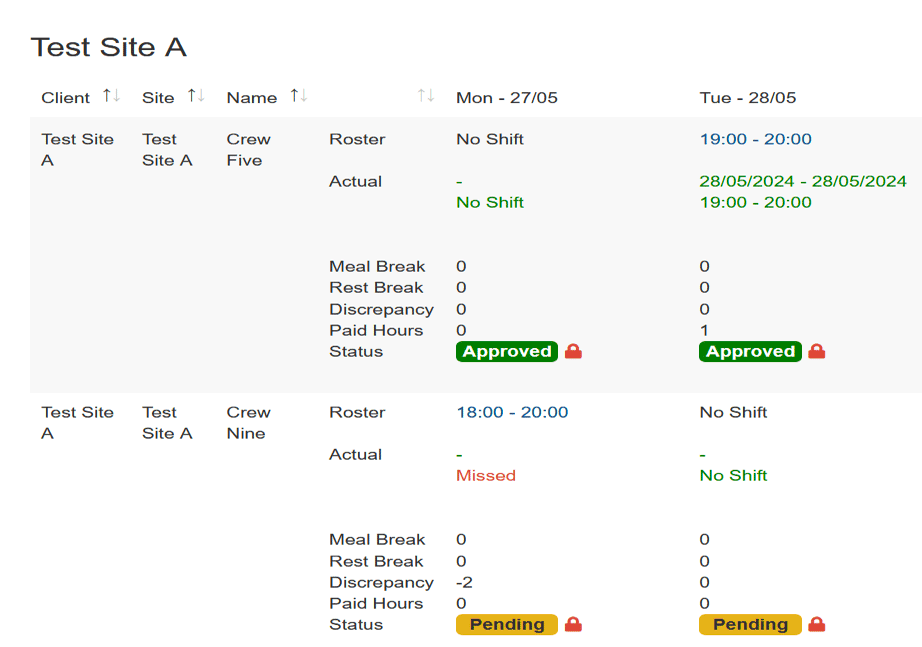Viewport: 922px width, 647px height.
Task: Open Crew Nine's Tuesday Pending status badge
Action: click(x=750, y=624)
